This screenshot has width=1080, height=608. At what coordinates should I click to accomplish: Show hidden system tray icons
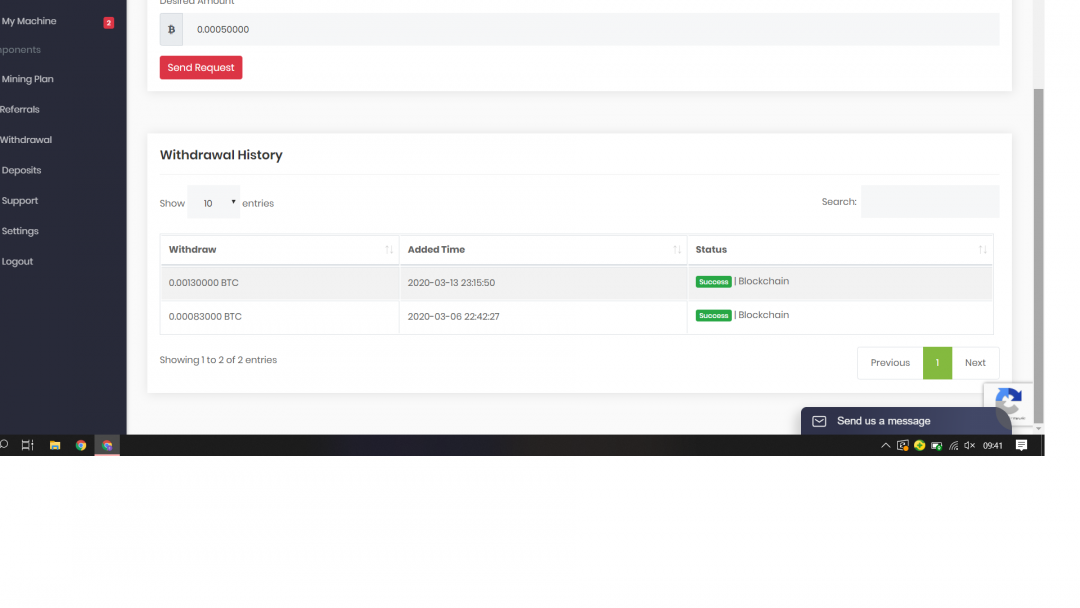coord(885,446)
